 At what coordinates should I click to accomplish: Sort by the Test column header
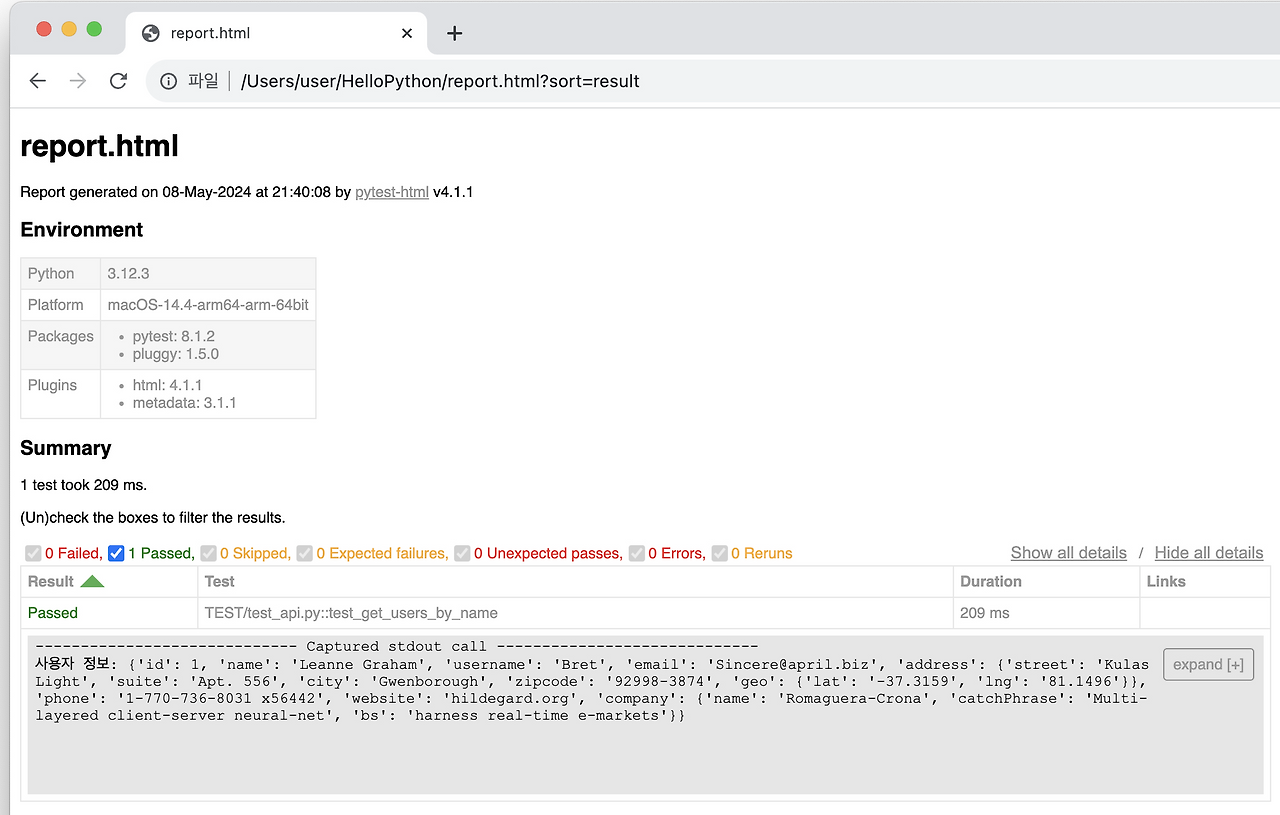pyautogui.click(x=575, y=582)
